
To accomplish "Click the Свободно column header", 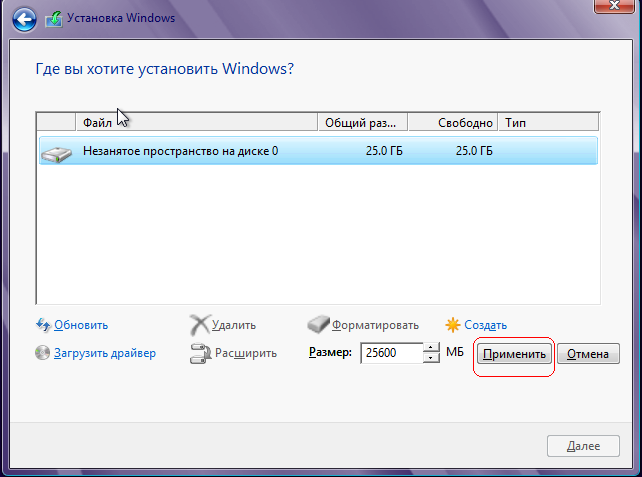I will 453,122.
